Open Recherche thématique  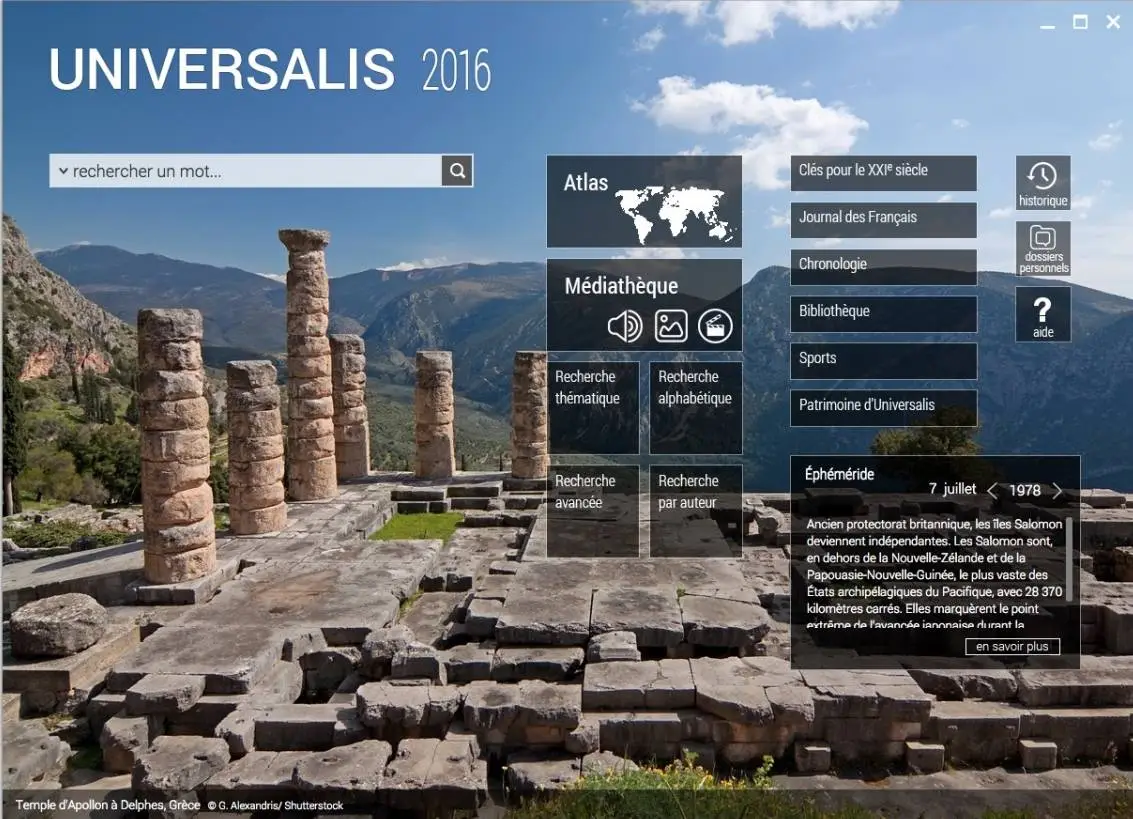(593, 407)
